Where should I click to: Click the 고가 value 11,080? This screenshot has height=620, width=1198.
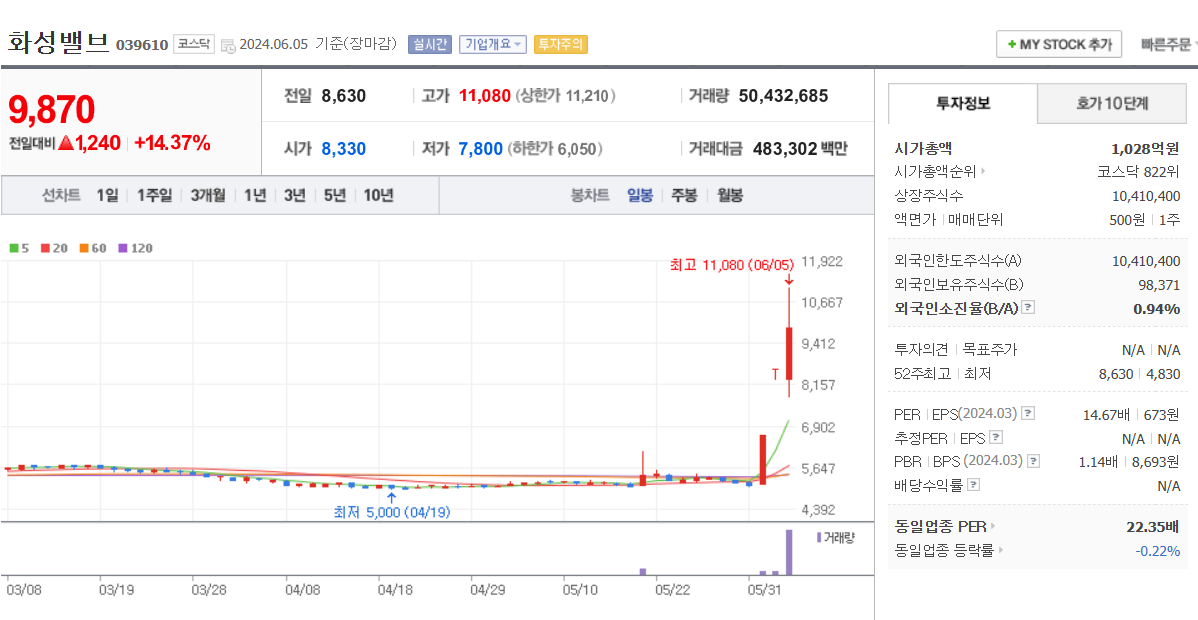tap(484, 96)
